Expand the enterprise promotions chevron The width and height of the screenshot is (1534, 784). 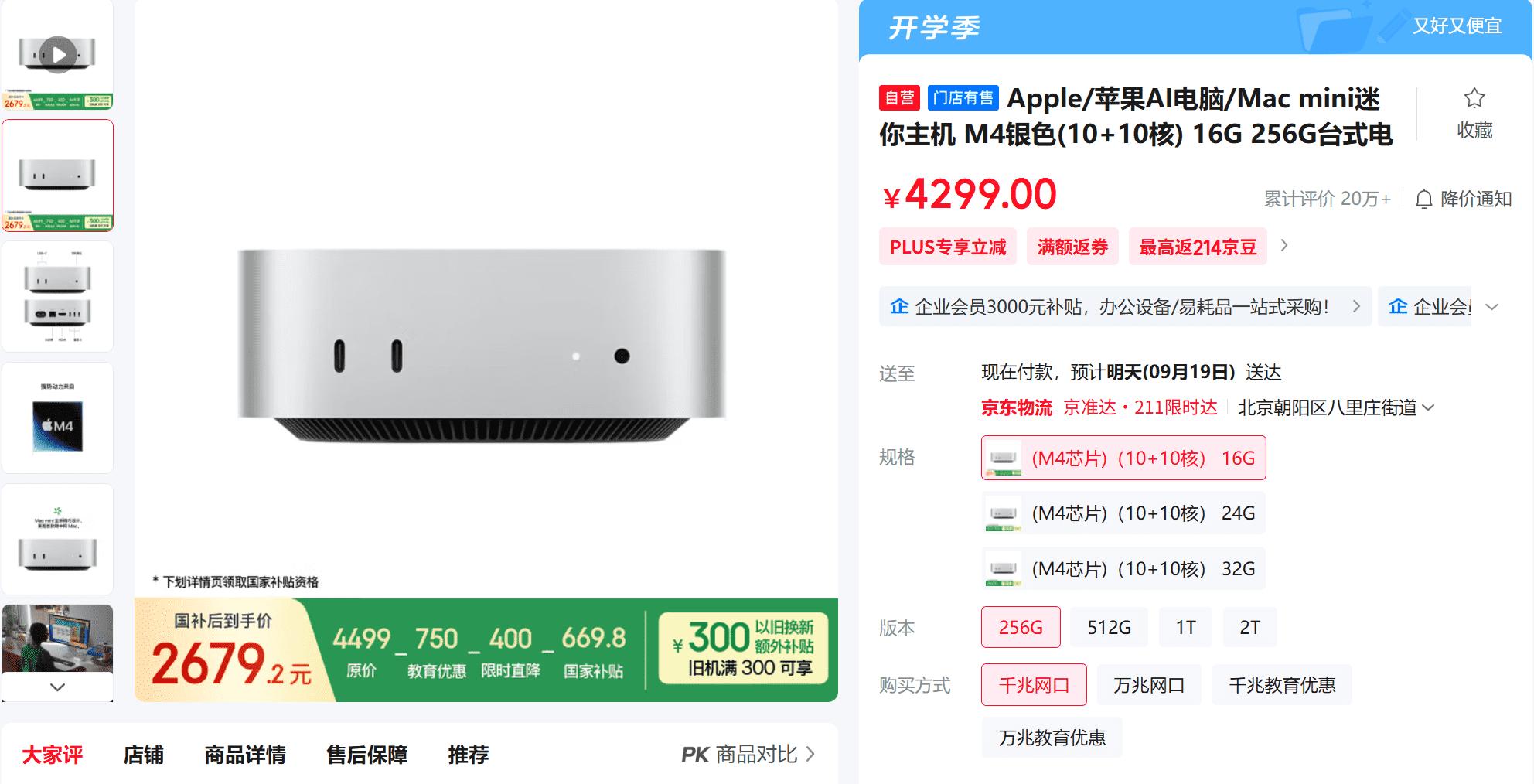click(1491, 307)
